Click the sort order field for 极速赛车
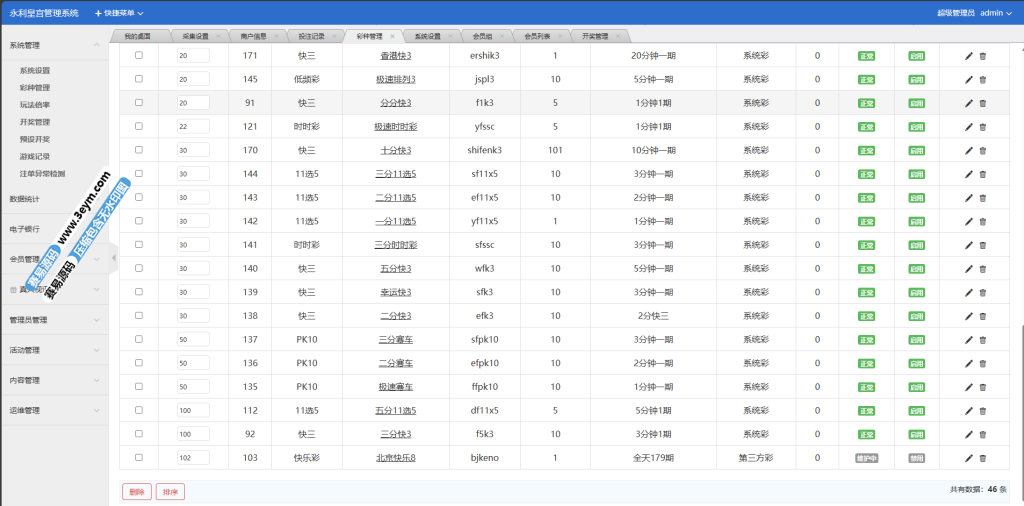The width and height of the screenshot is (1024, 506). tap(192, 387)
